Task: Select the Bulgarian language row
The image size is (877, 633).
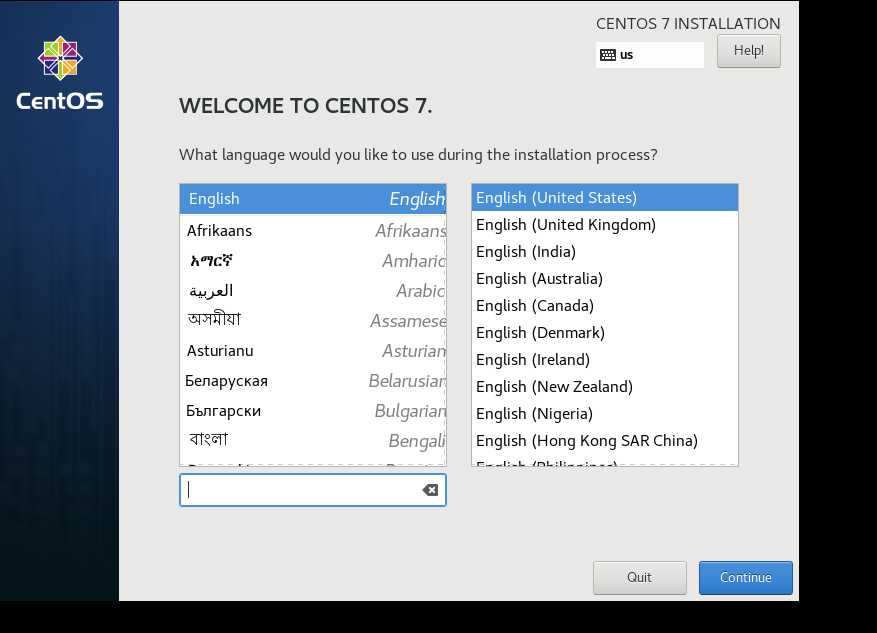Action: tap(313, 411)
